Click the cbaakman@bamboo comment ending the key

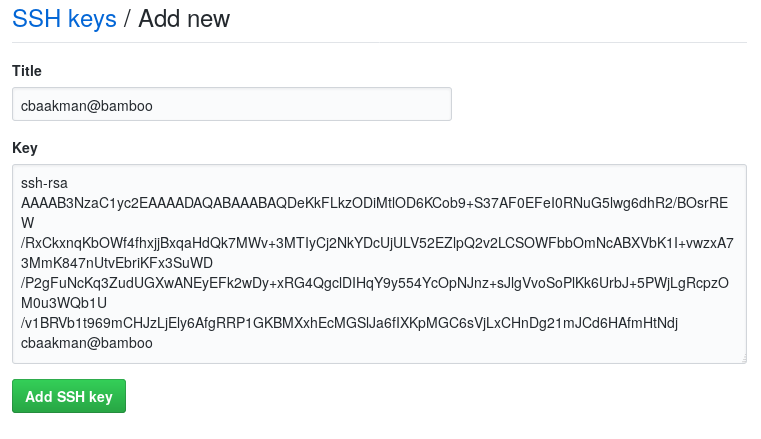[x=87, y=343]
